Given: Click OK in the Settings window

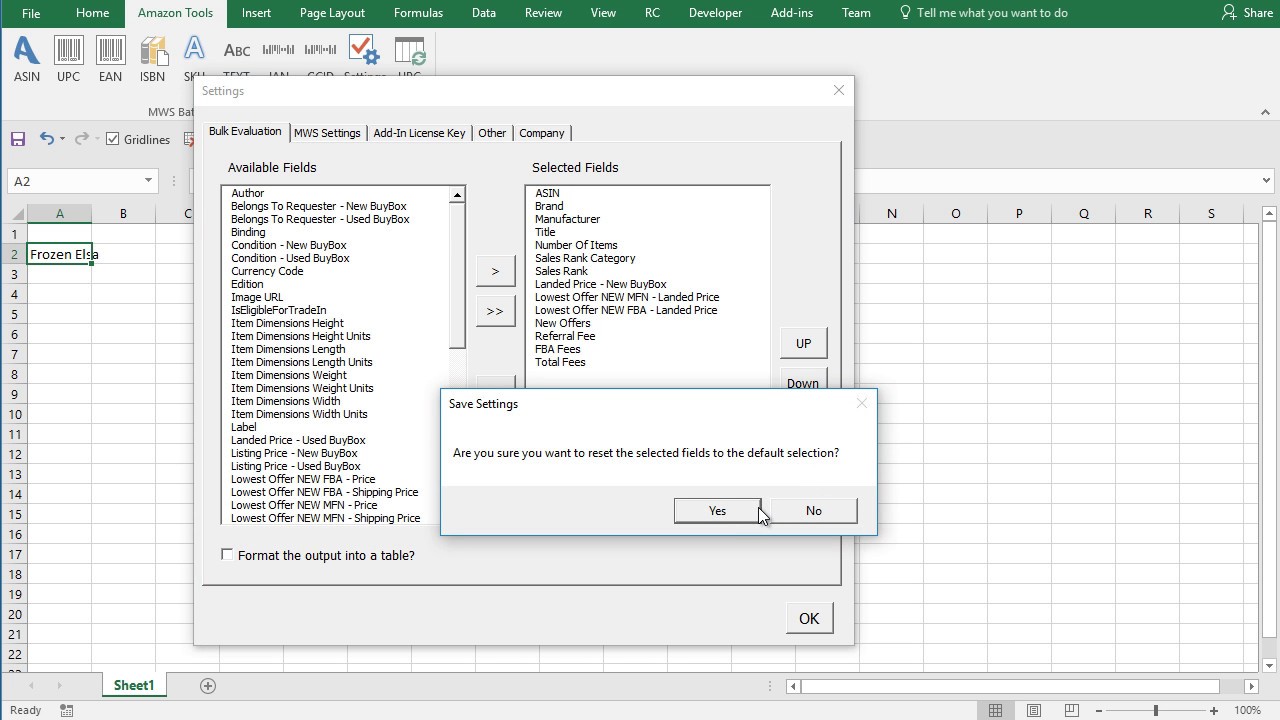Looking at the screenshot, I should tap(809, 618).
